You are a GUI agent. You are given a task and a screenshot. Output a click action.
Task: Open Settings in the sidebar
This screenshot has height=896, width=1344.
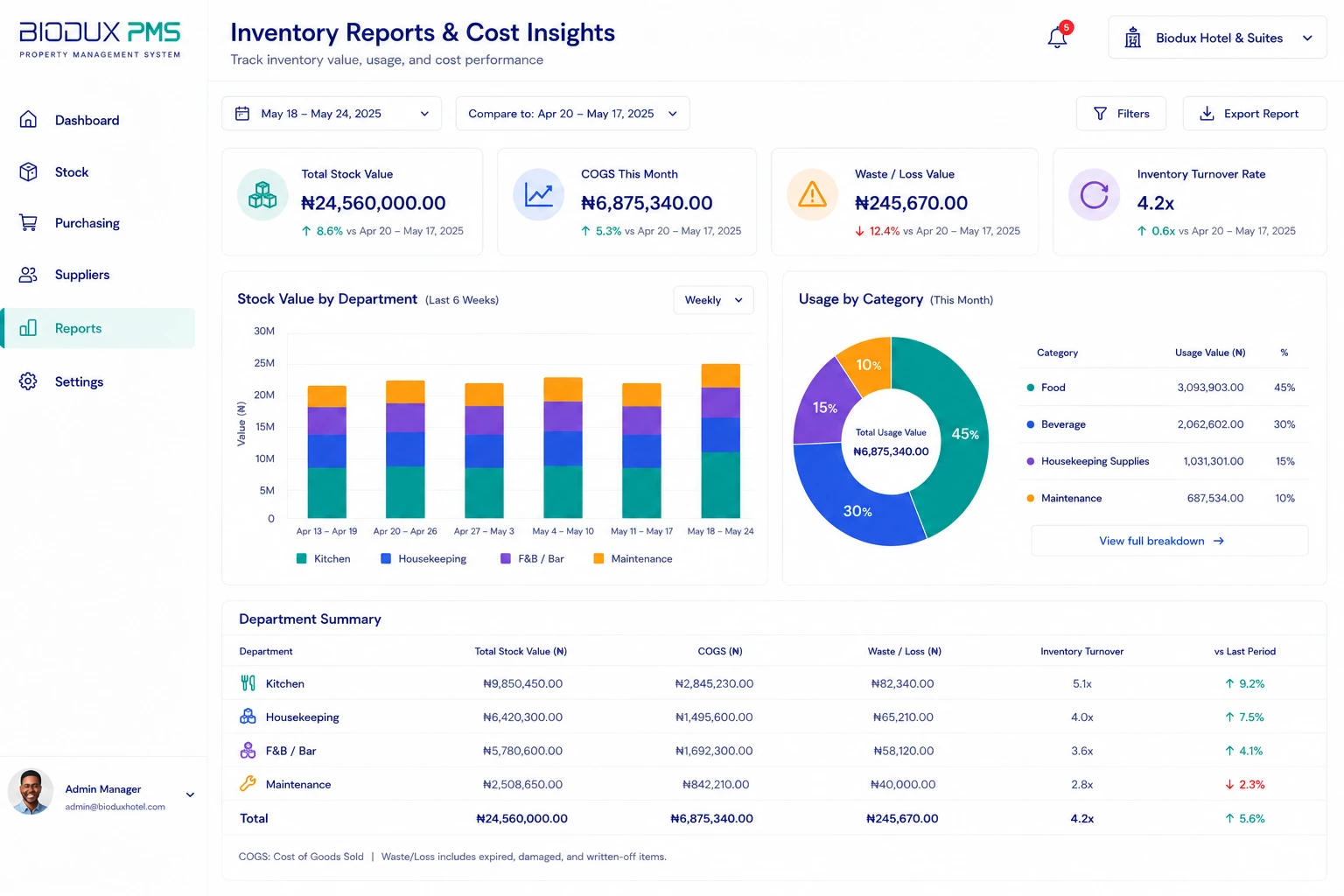coord(98,381)
